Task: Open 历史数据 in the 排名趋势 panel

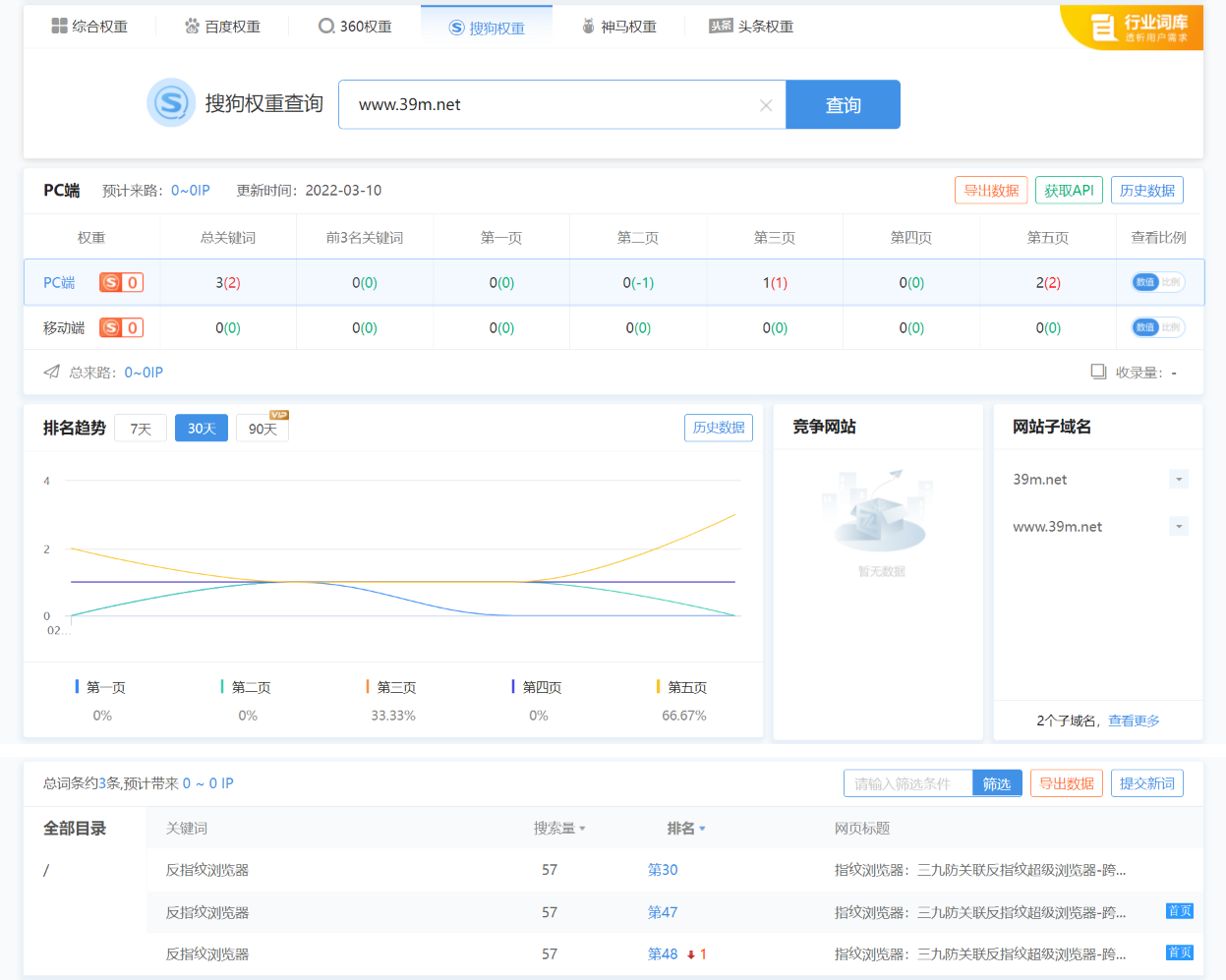Action: (x=719, y=428)
